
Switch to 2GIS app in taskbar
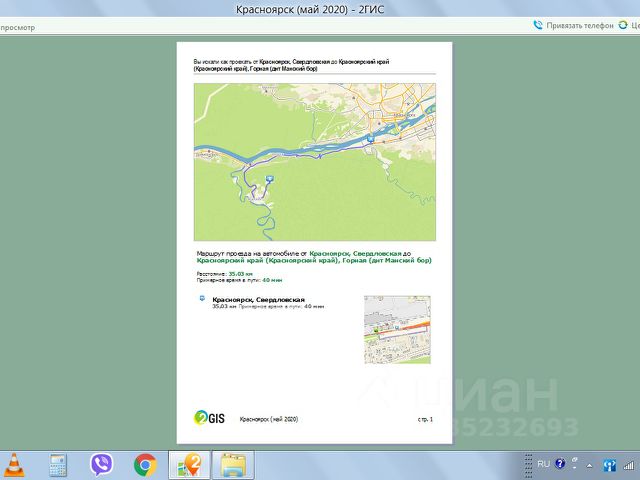[x=189, y=464]
